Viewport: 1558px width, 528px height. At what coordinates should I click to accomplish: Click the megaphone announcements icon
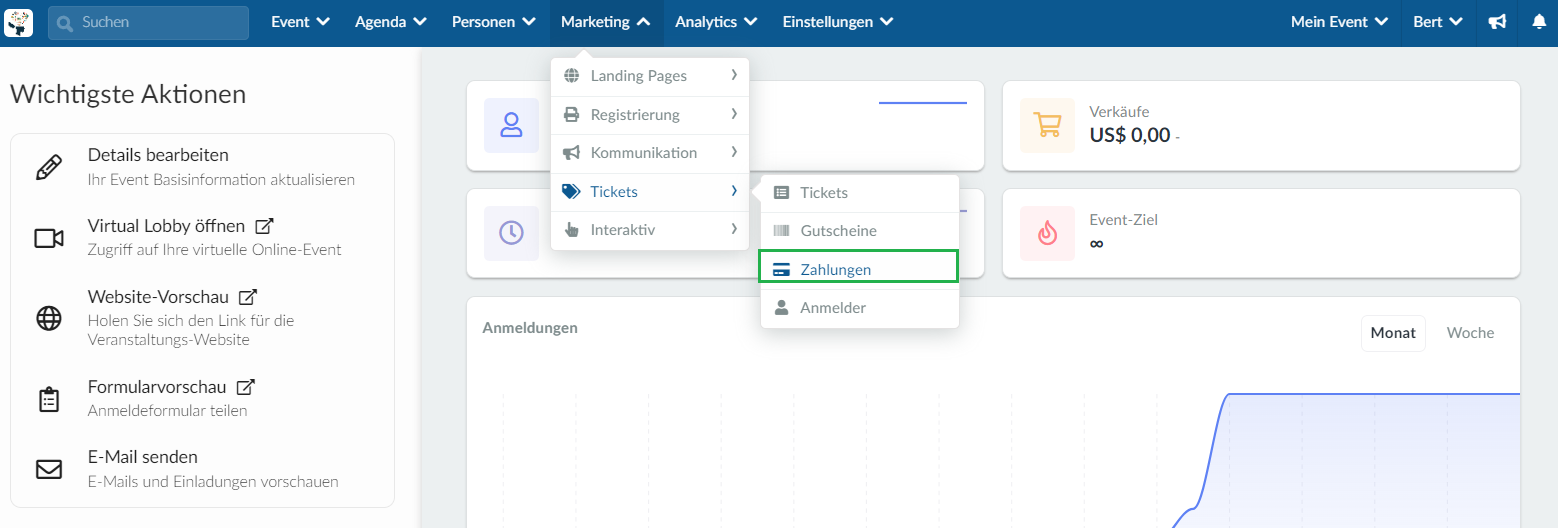[x=1497, y=22]
